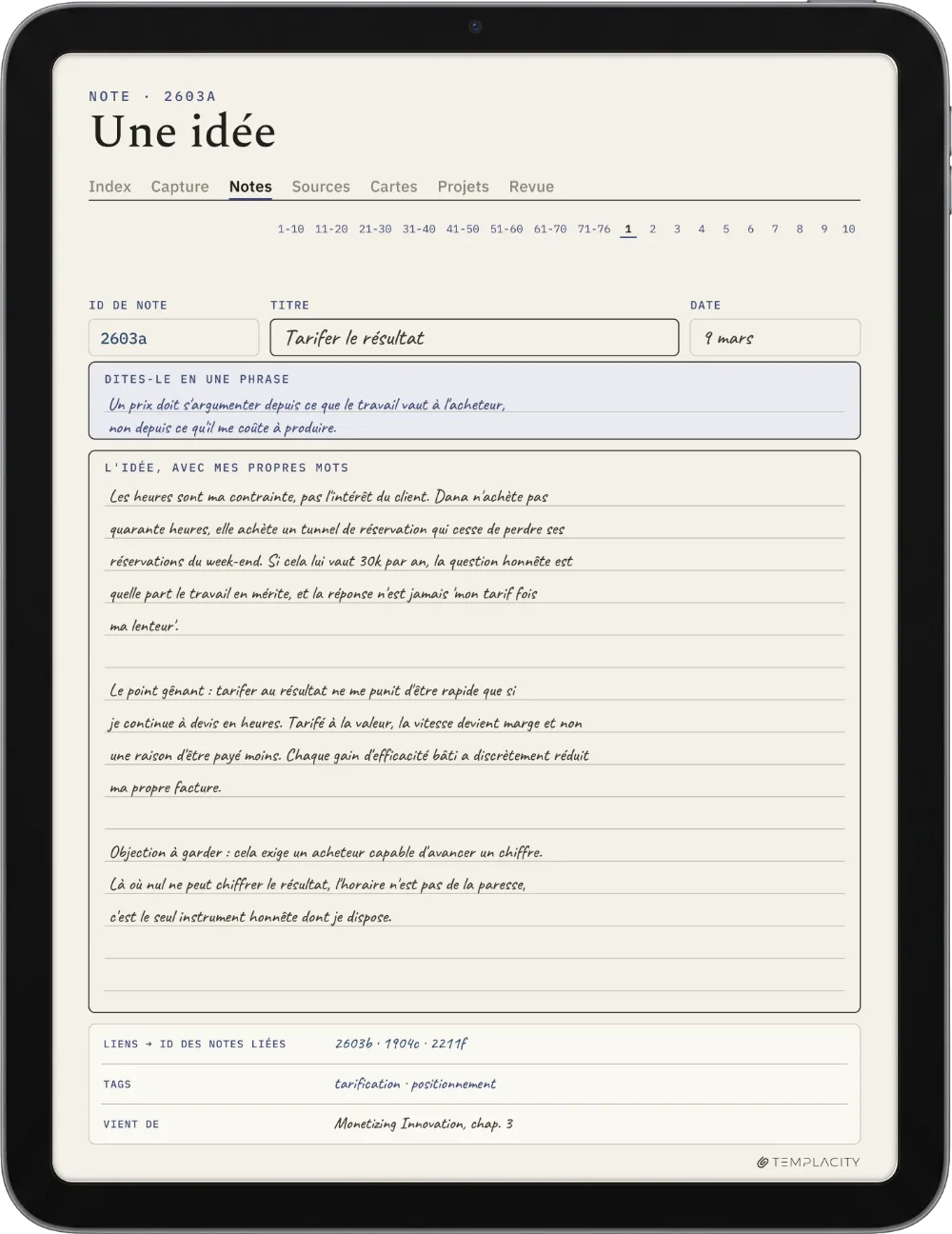Click the 'Vient de' row label
The height and width of the screenshot is (1234, 952).
coord(131,1125)
